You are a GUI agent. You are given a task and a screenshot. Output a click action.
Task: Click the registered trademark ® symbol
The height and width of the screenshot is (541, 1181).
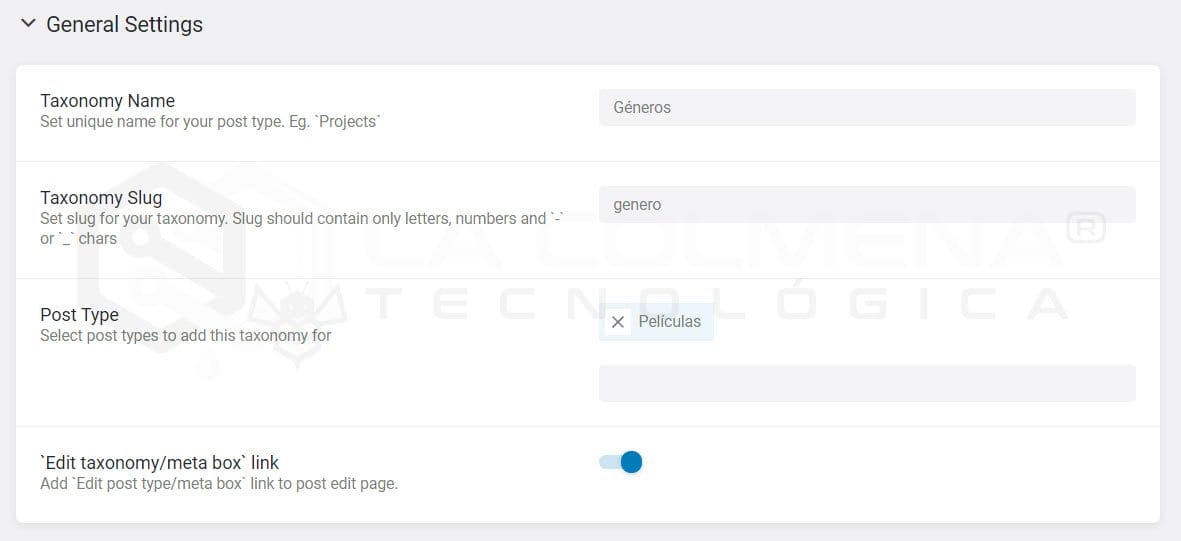pyautogui.click(x=1085, y=229)
